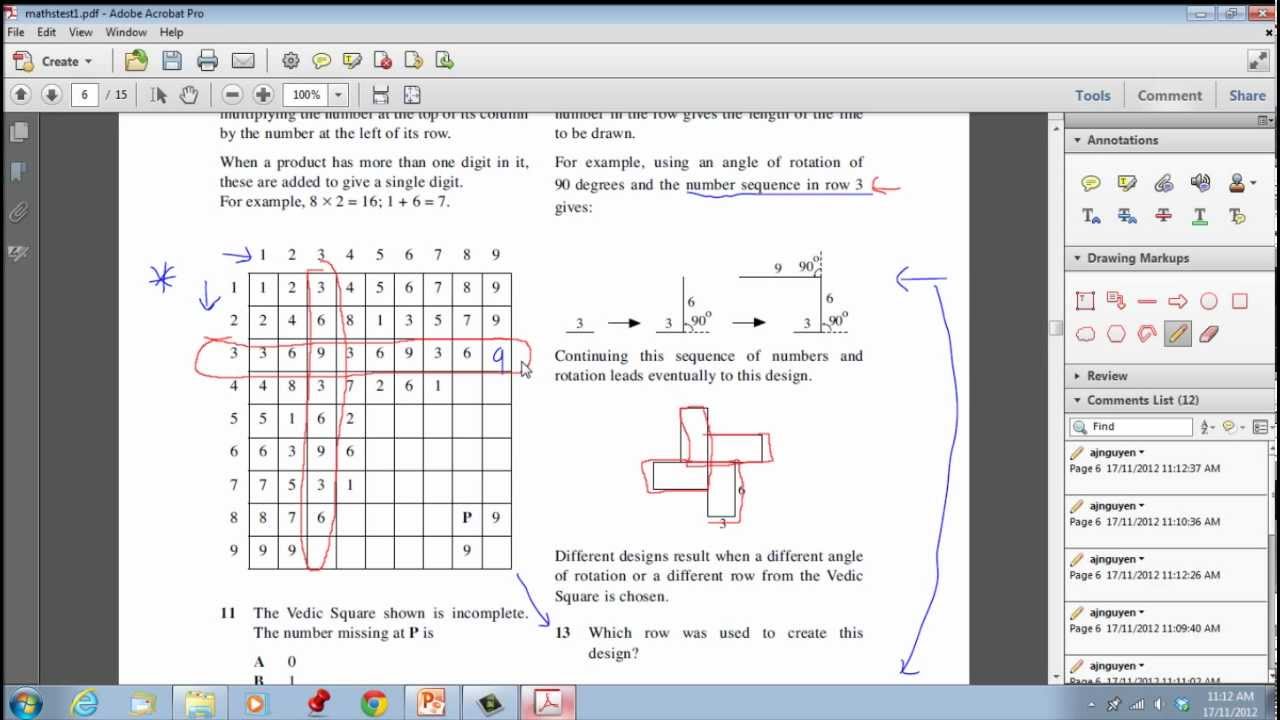Select the Rectangle drawing tool
The width and height of the screenshot is (1280, 720).
1240,301
